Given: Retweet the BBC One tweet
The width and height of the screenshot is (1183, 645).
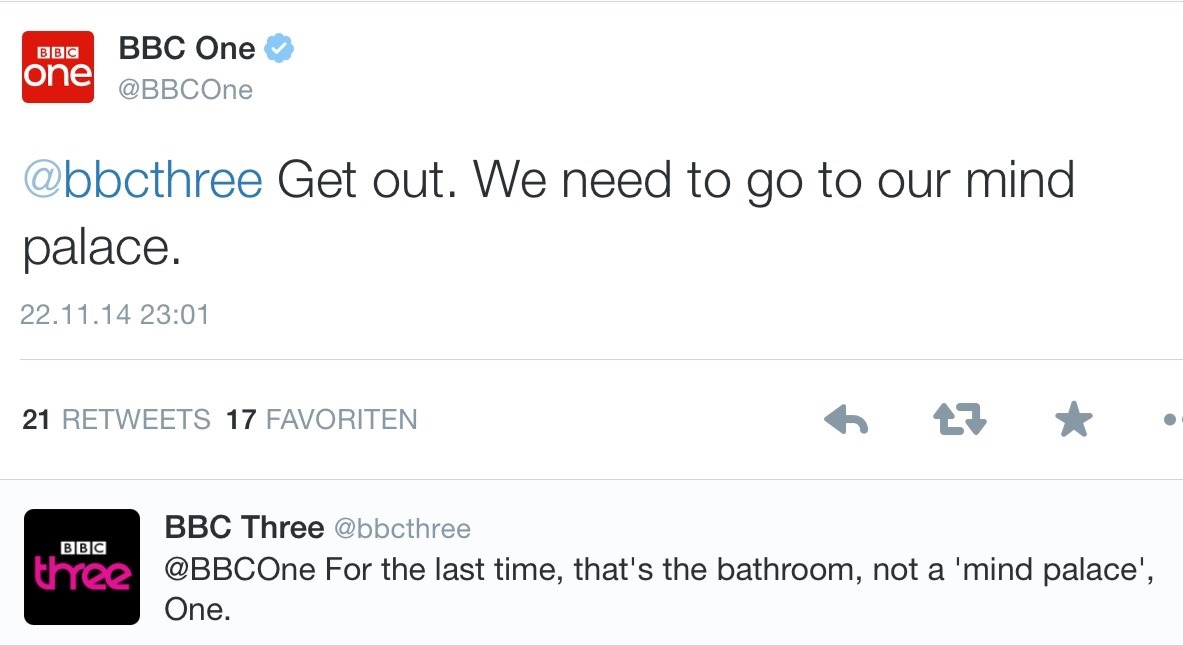Looking at the screenshot, I should pos(959,421).
